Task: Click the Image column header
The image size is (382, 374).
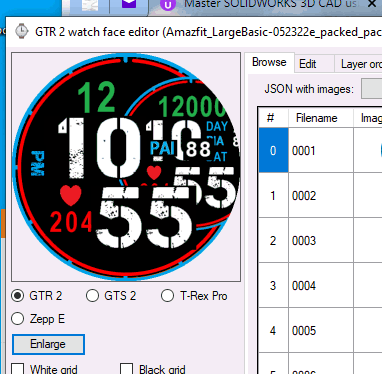Action: click(368, 118)
